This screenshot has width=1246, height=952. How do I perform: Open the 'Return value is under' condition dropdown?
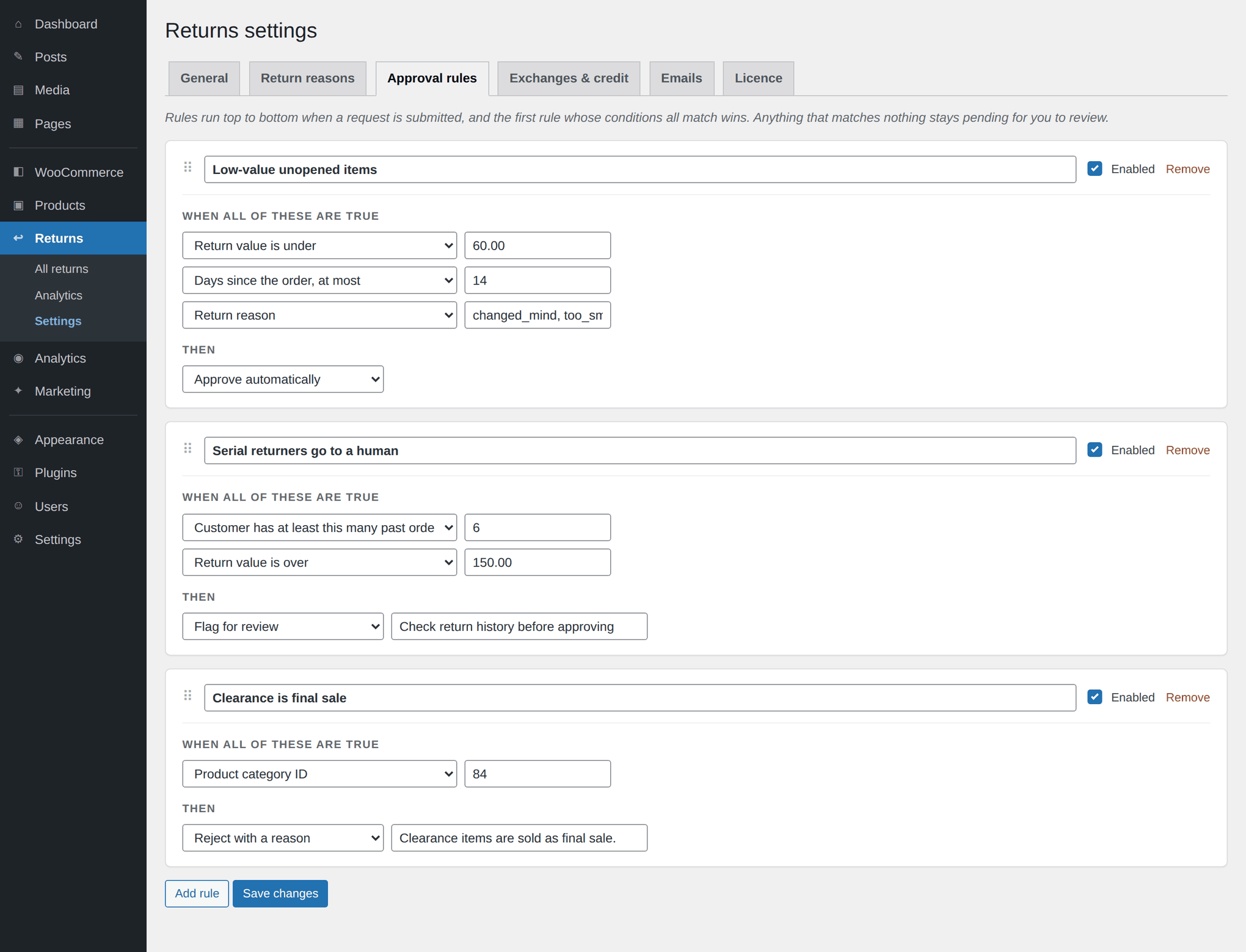point(319,245)
